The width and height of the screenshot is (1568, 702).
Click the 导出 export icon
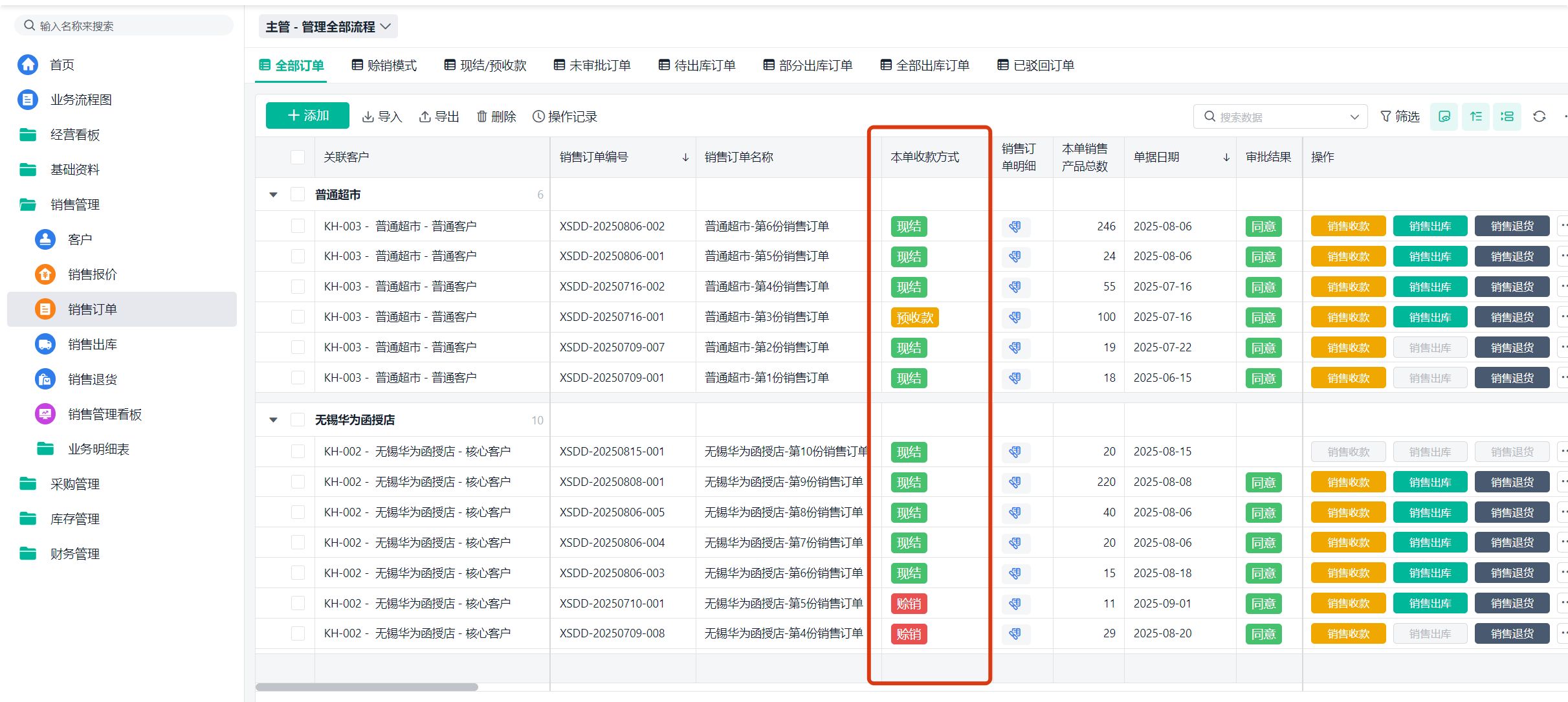(425, 116)
